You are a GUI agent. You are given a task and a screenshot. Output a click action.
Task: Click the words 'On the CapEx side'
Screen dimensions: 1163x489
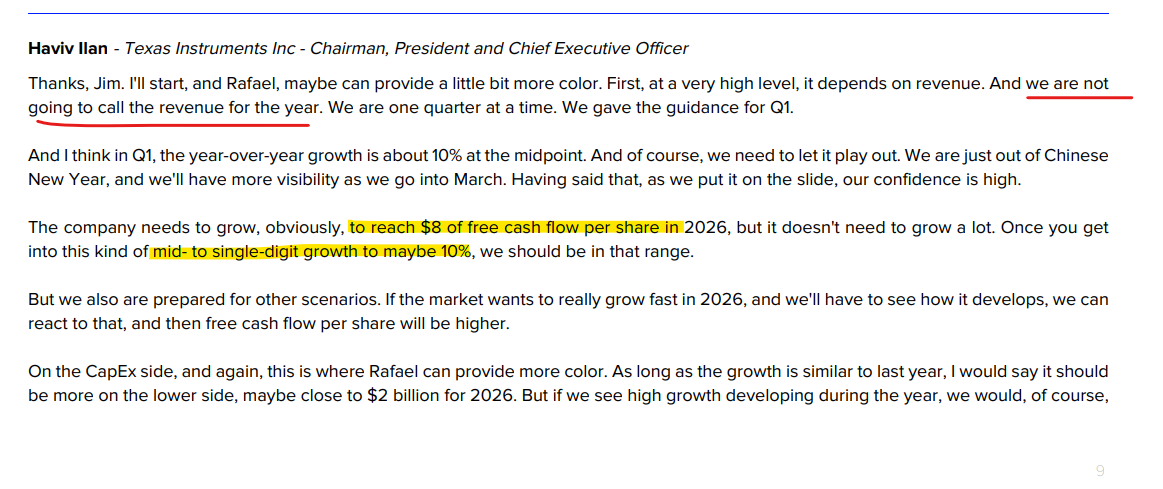pos(98,372)
